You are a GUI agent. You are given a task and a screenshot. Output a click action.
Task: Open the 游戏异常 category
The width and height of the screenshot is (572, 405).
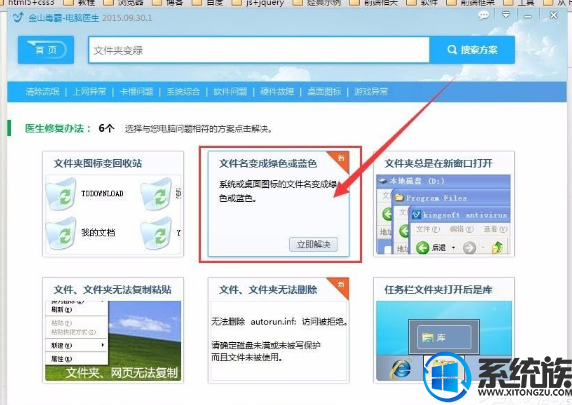tap(371, 92)
